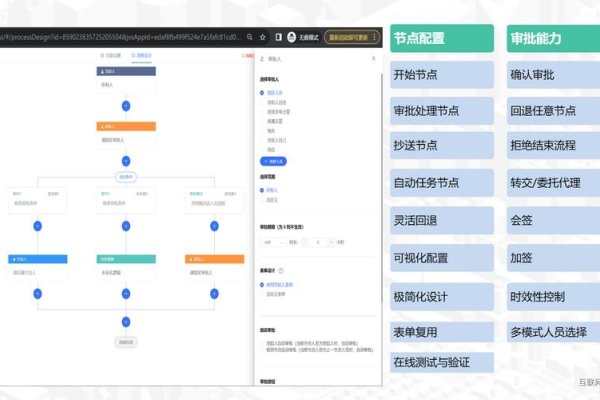Click the plus under the blue 抄送人 node
Image resolution: width=600 pixels, height=400 pixels.
tap(39, 294)
